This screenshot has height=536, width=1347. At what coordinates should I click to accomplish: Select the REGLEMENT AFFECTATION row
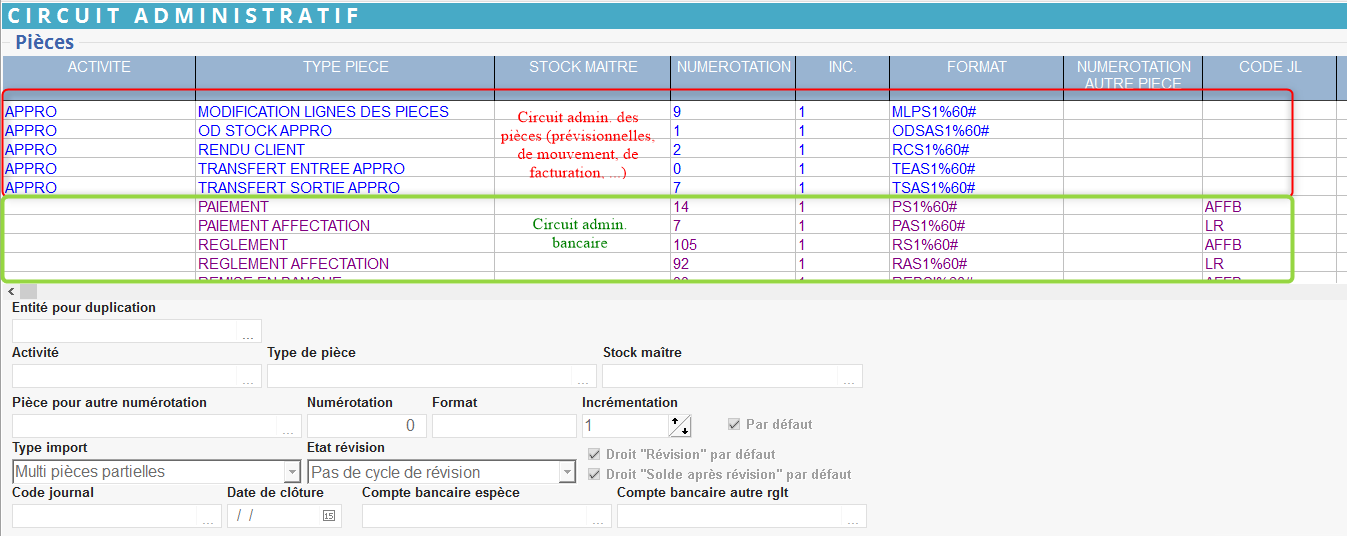(x=293, y=264)
